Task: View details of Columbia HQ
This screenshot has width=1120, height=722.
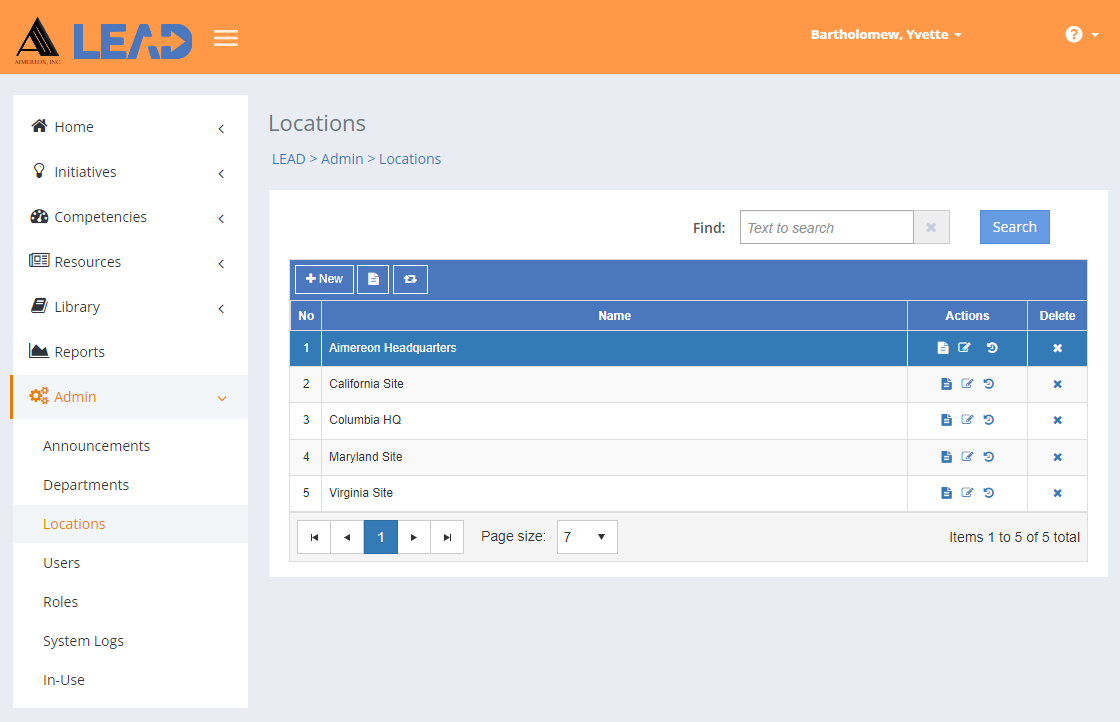Action: click(x=946, y=420)
